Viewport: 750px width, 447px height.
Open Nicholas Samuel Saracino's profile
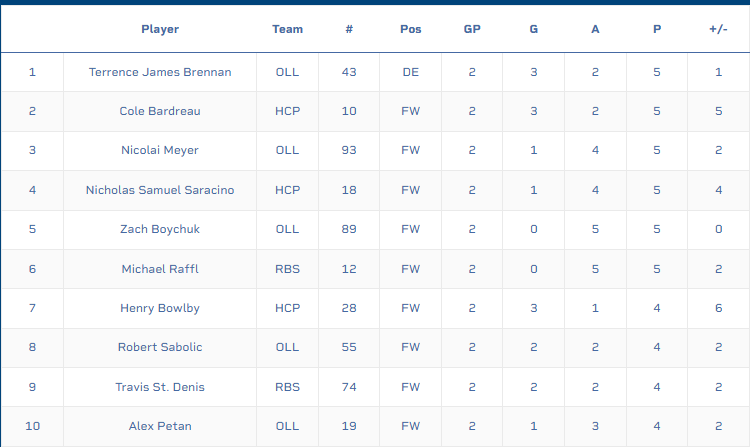160,190
